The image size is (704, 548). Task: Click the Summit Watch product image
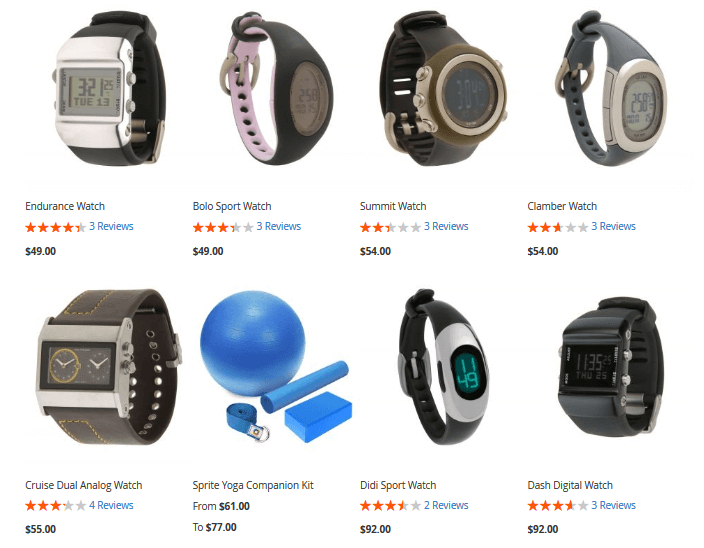[x=444, y=89]
